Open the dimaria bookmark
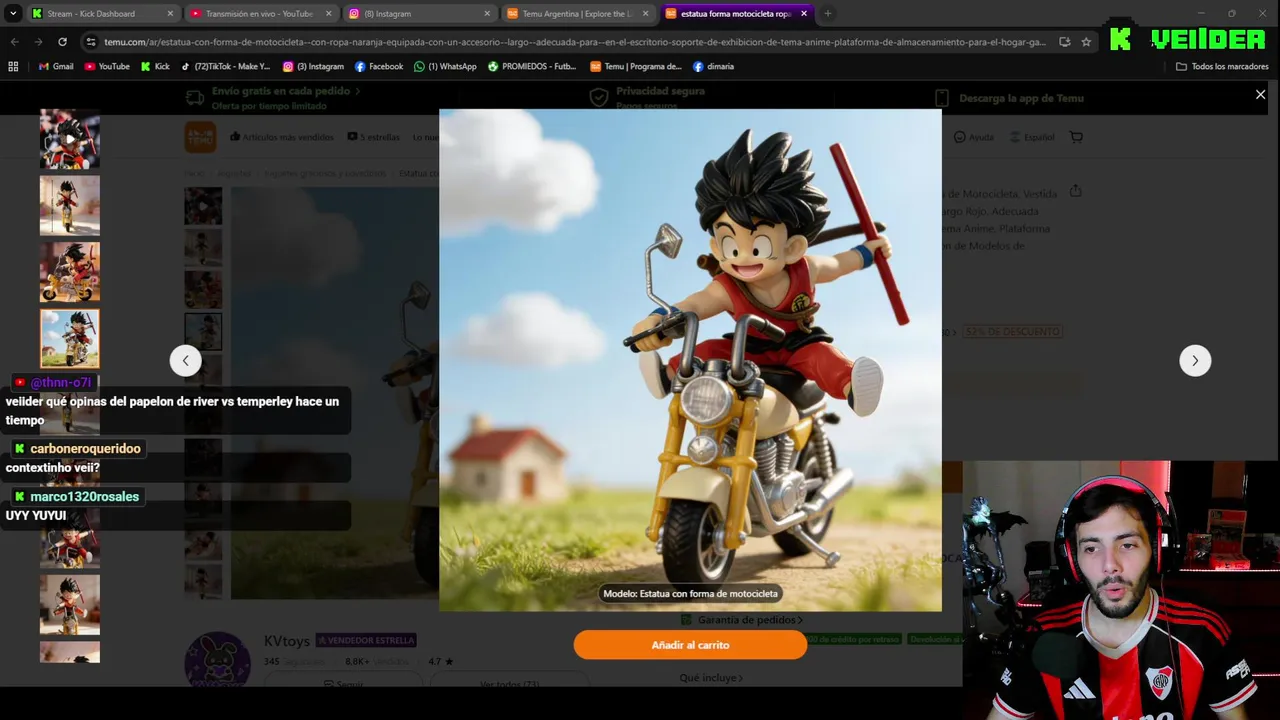 (x=713, y=66)
